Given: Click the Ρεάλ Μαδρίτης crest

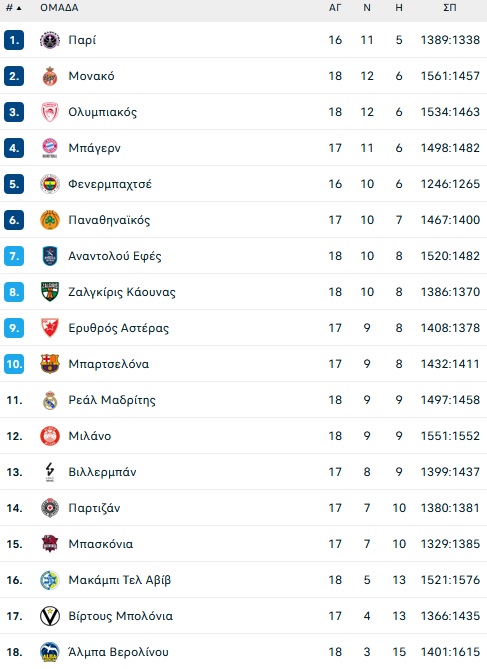Looking at the screenshot, I should [50, 400].
